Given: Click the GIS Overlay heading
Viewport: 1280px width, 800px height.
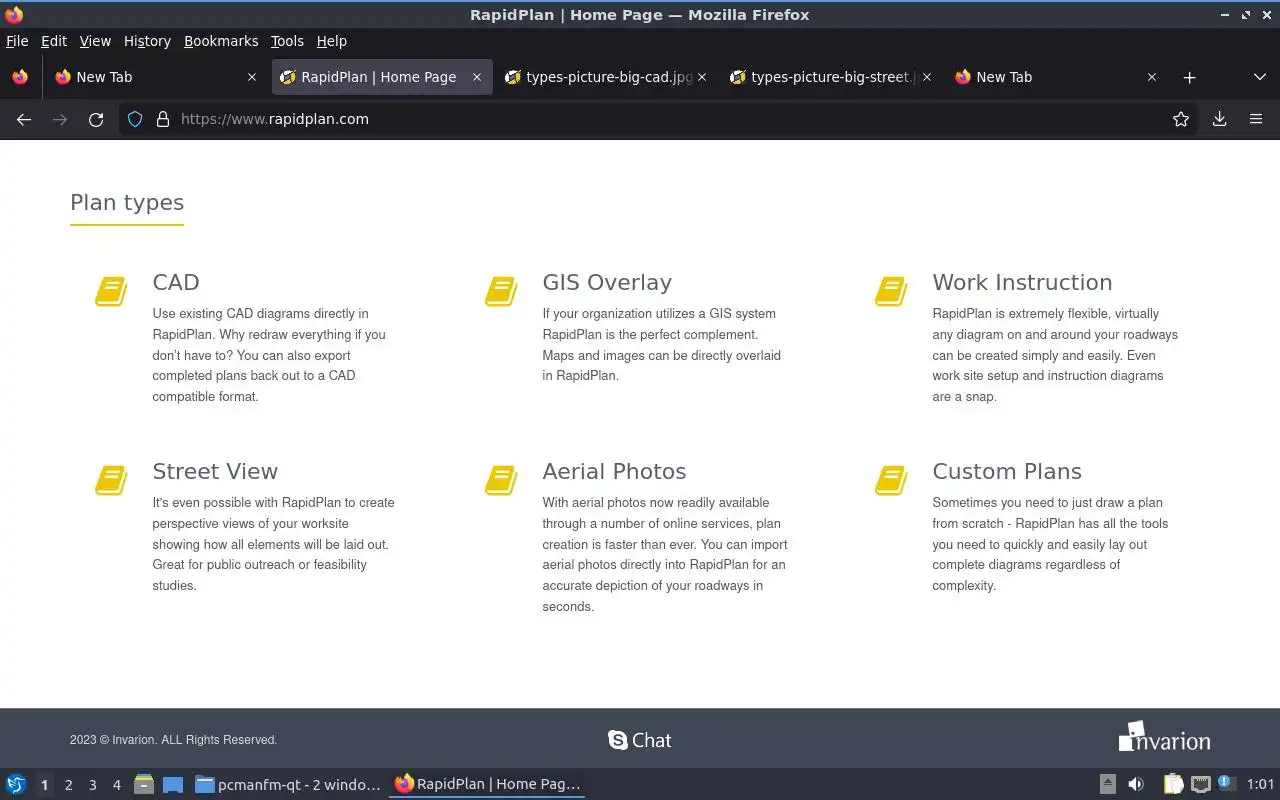Looking at the screenshot, I should coord(607,283).
